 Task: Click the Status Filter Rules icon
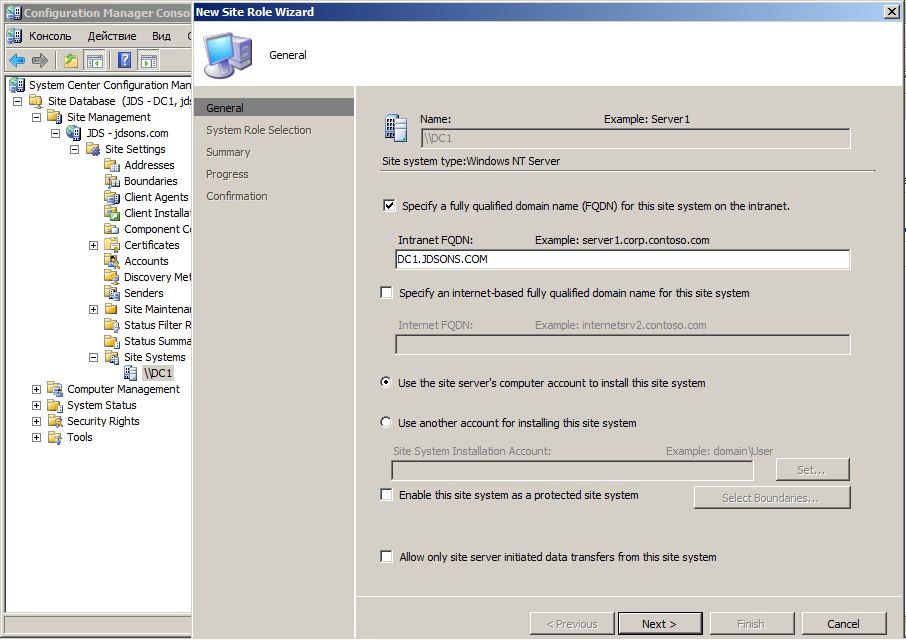pos(112,325)
